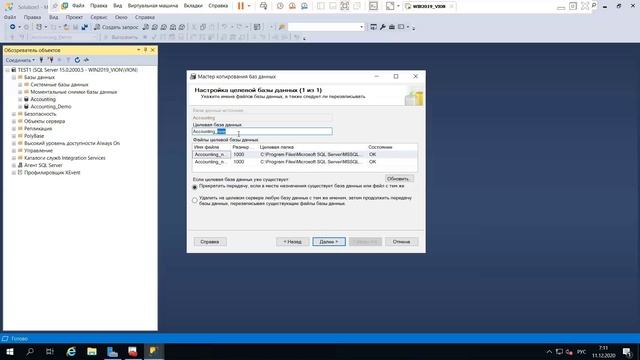Expand the Репликация node
The height and width of the screenshot is (360, 640).
click(13, 129)
